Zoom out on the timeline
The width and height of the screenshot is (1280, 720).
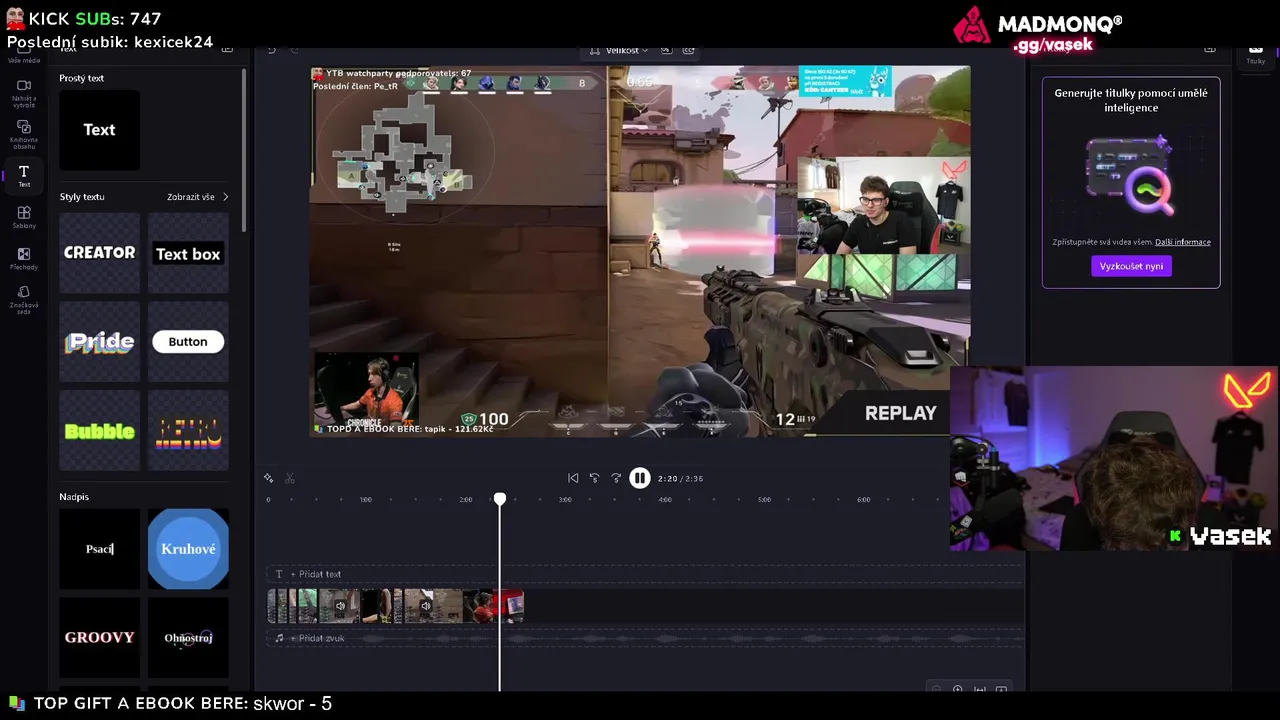tap(936, 689)
